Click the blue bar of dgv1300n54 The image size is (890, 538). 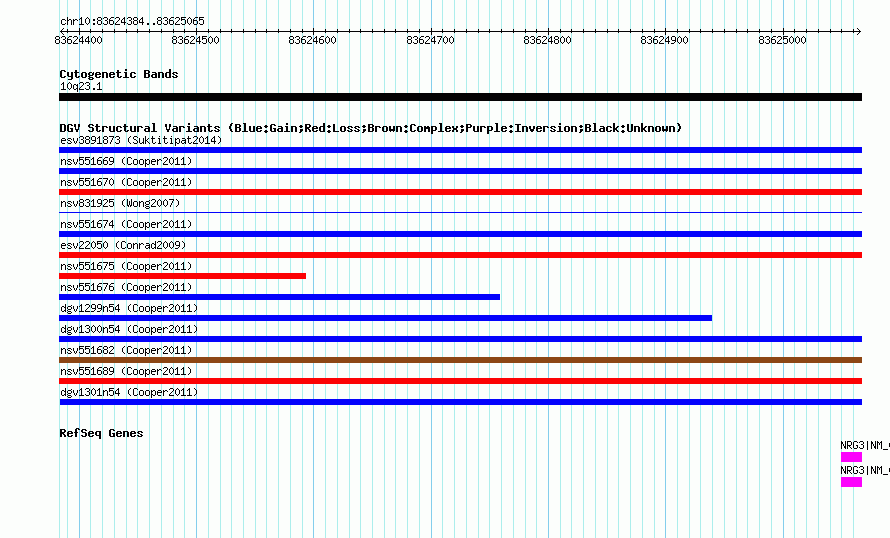click(x=460, y=339)
